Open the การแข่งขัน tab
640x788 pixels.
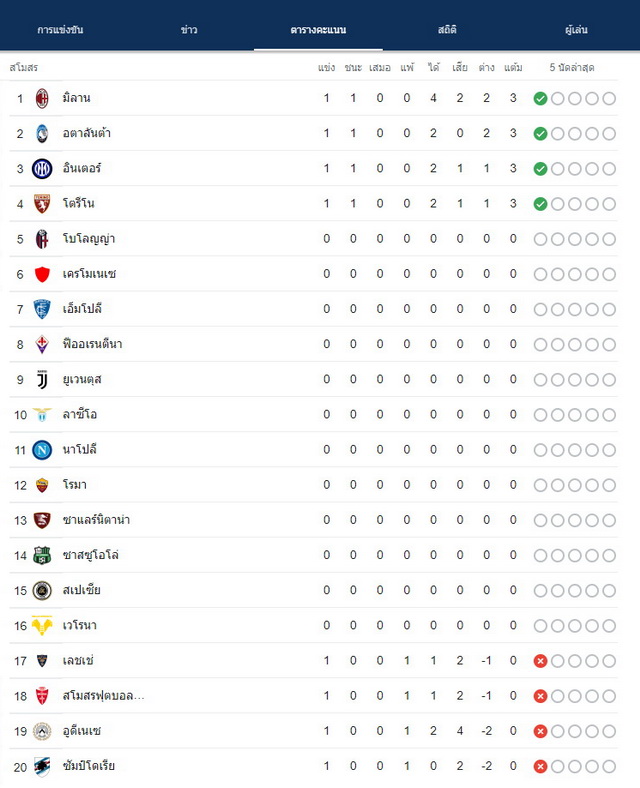pos(60,30)
